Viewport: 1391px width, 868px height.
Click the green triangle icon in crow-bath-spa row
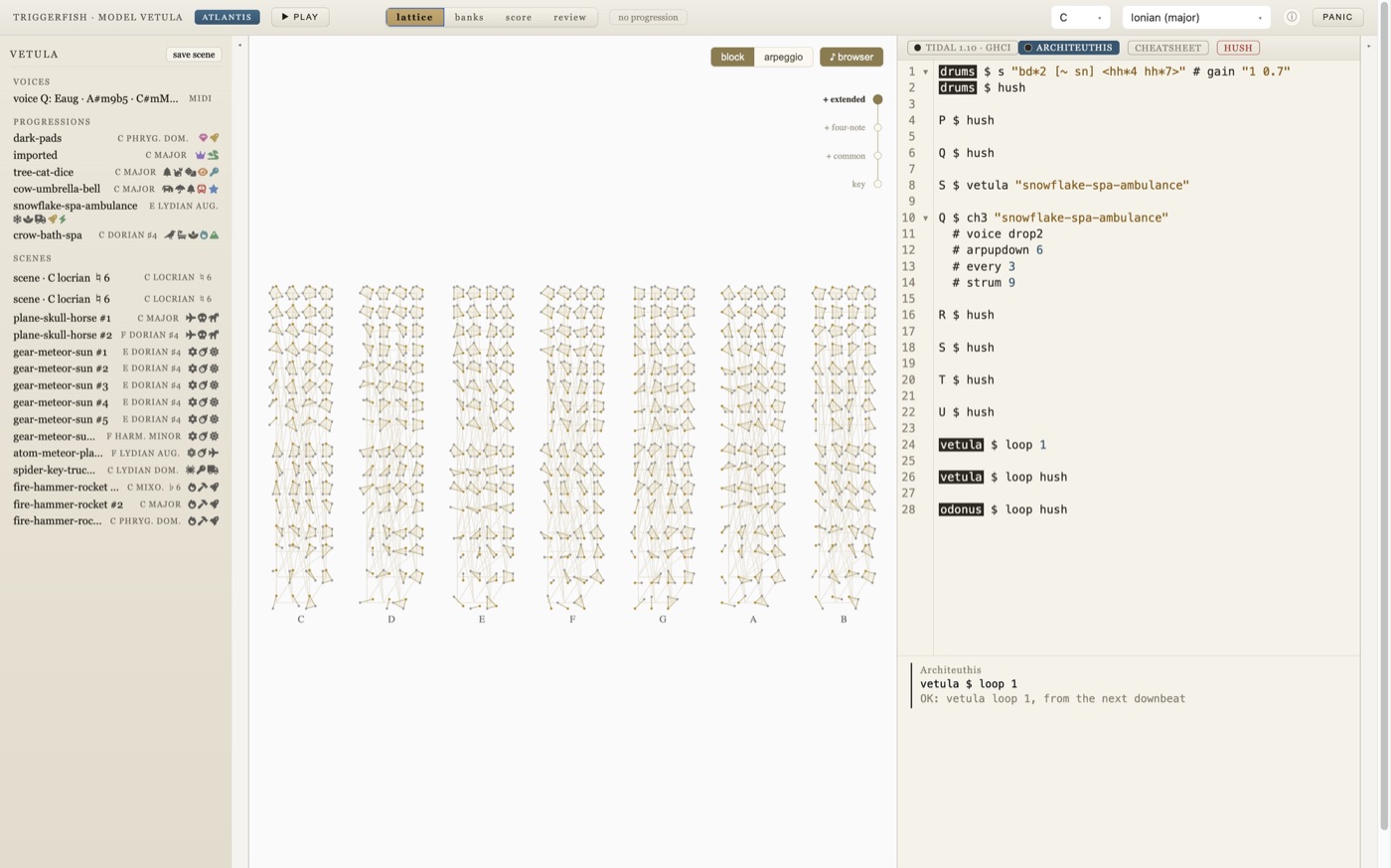(214, 235)
